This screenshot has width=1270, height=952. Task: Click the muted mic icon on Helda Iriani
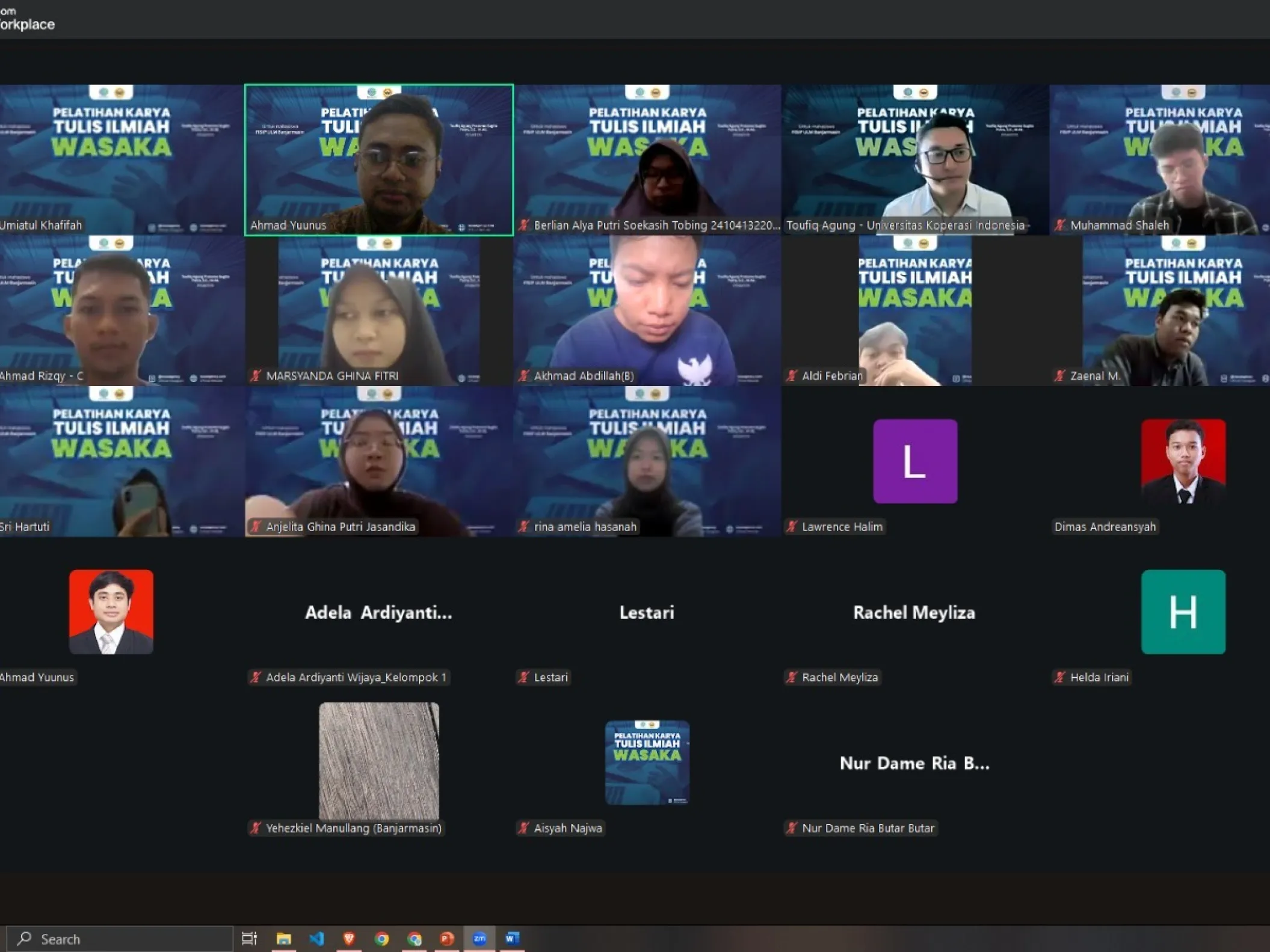(x=1060, y=677)
